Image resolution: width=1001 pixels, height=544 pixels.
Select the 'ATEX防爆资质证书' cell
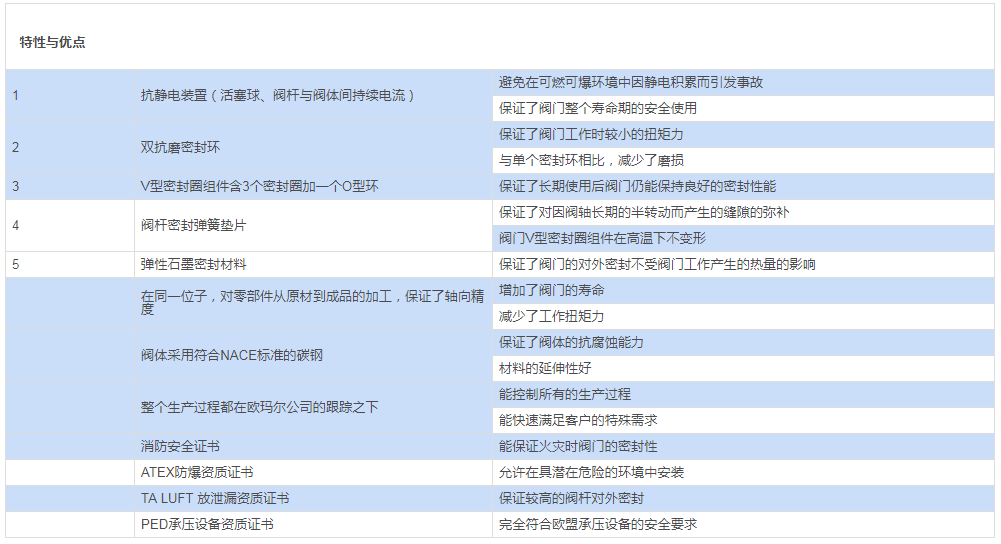pyautogui.click(x=203, y=472)
